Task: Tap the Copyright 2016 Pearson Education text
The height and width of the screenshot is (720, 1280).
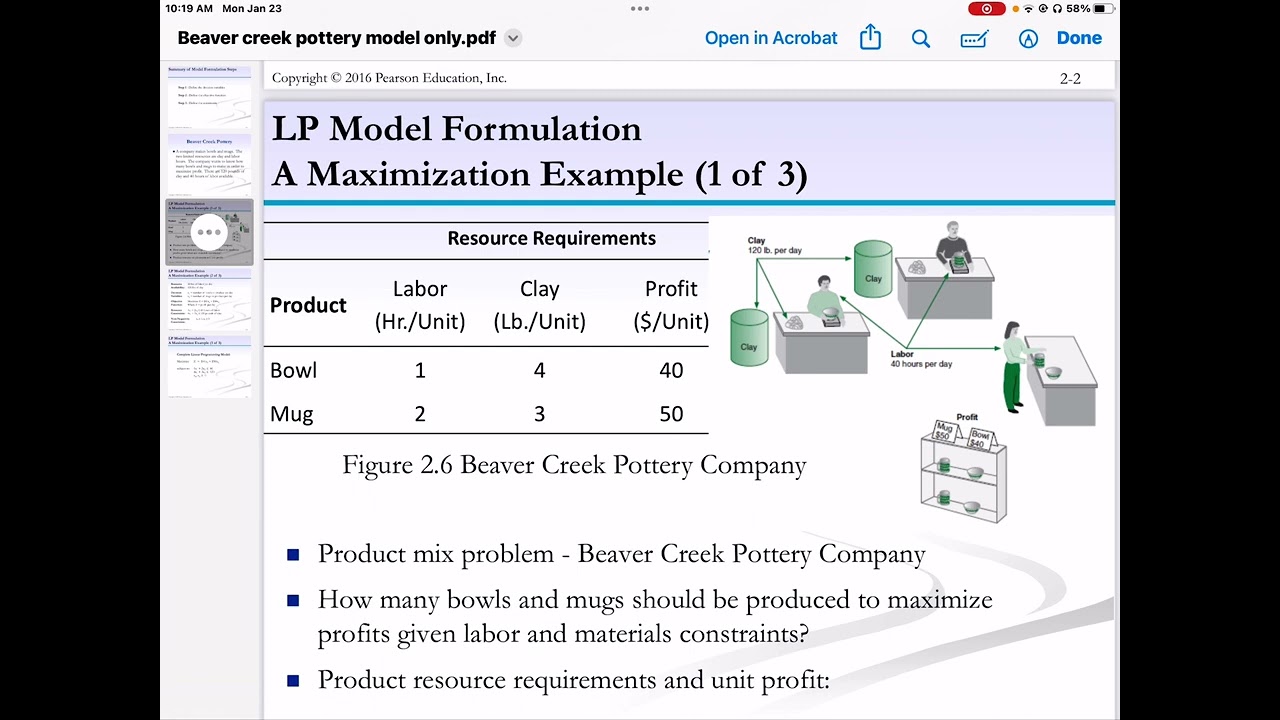Action: [389, 78]
